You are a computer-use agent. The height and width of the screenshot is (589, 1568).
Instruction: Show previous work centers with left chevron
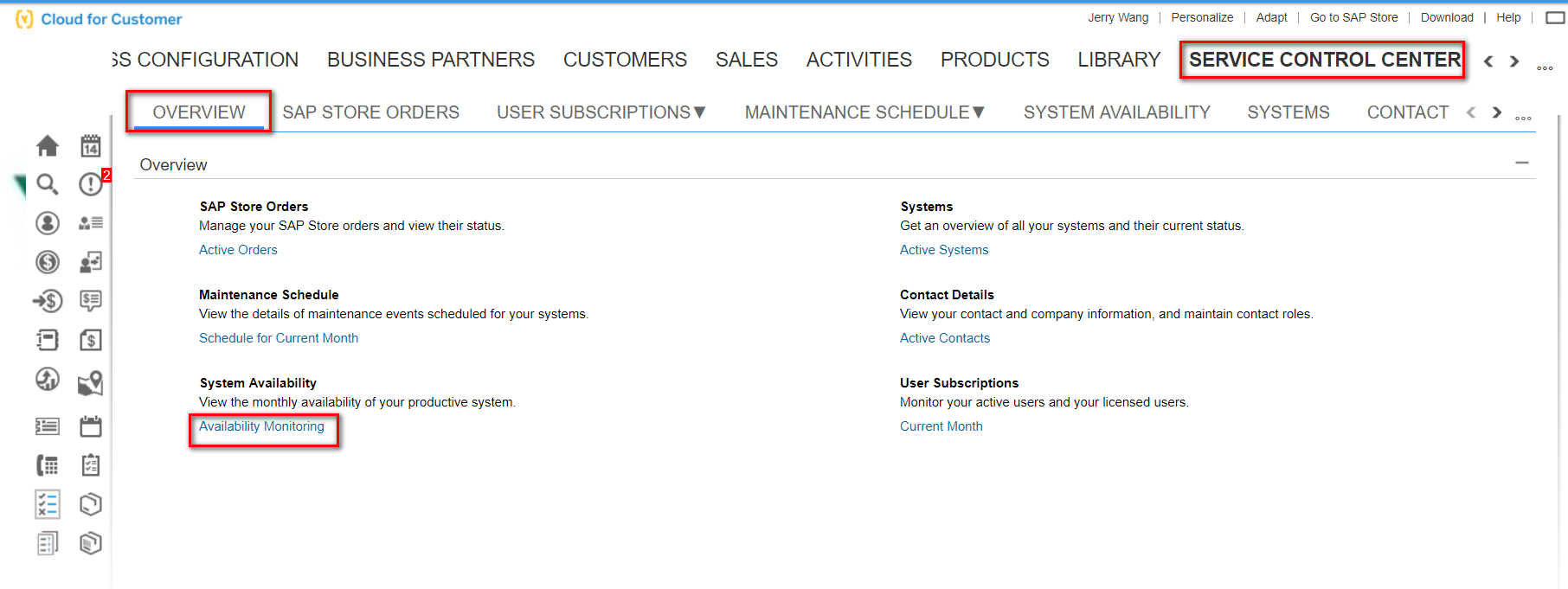1488,61
